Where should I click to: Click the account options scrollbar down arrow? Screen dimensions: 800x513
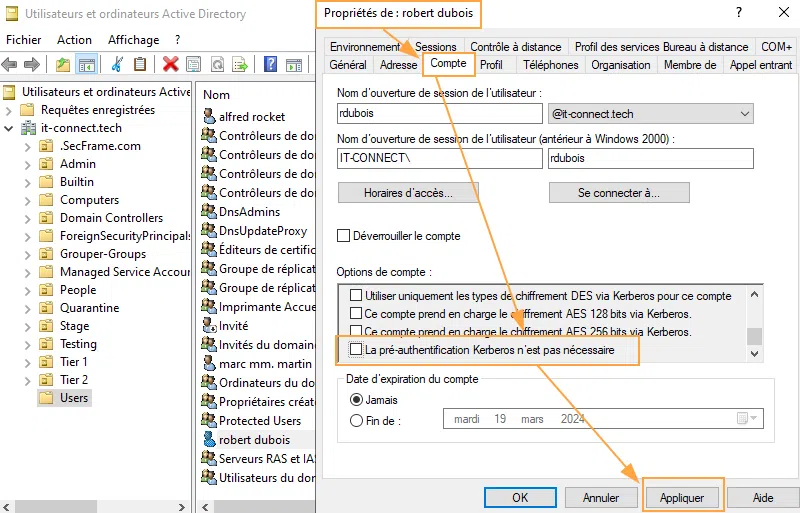[755, 353]
